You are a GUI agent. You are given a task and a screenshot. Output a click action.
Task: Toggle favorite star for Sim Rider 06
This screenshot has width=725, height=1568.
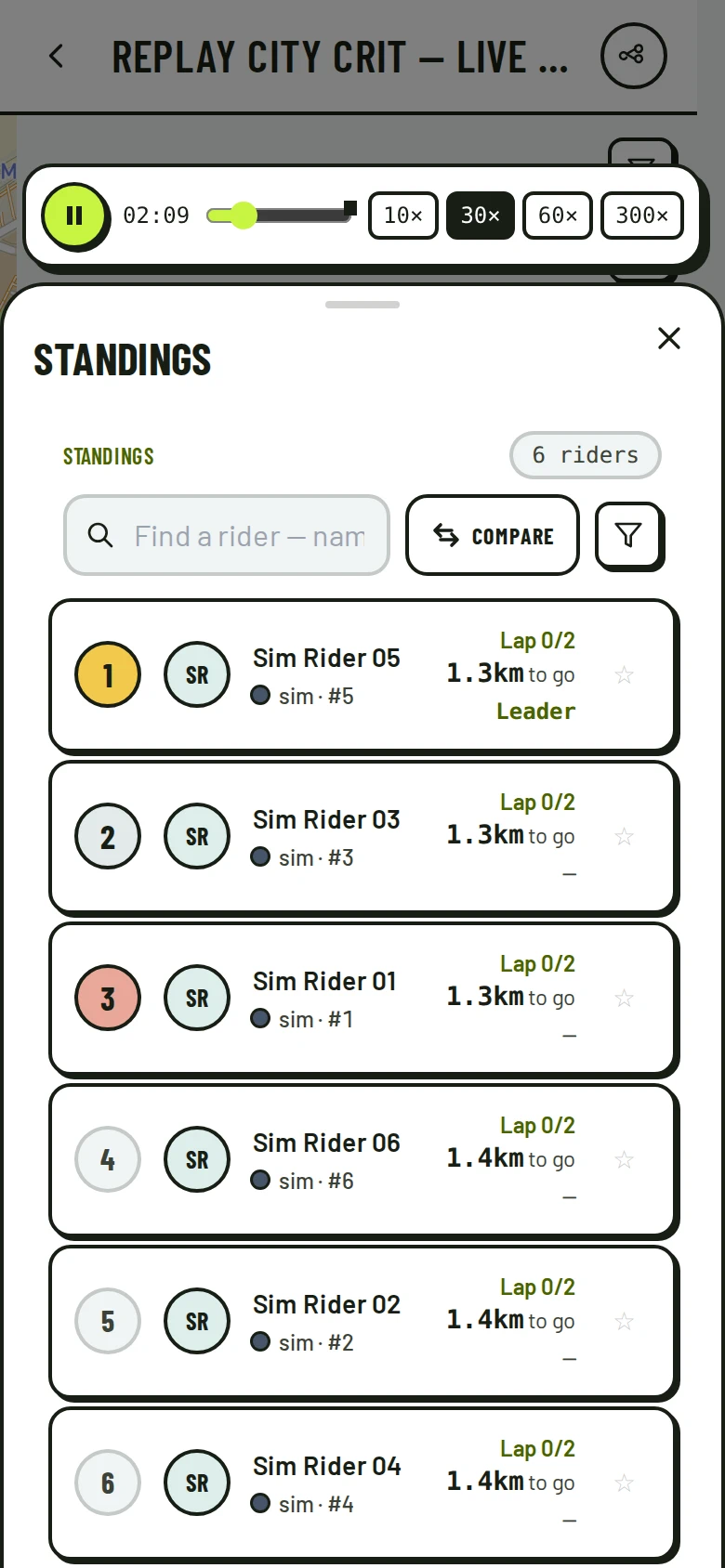pyautogui.click(x=625, y=1160)
